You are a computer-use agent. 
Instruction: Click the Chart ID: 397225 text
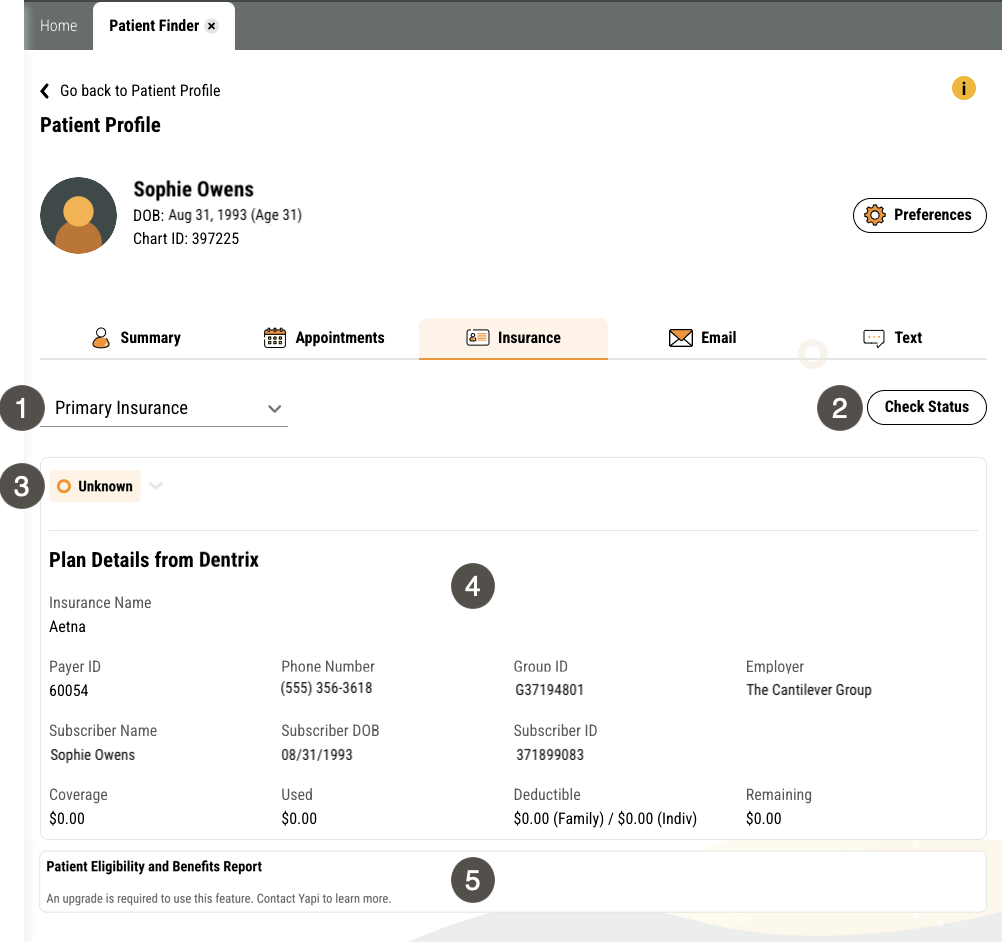tap(186, 238)
